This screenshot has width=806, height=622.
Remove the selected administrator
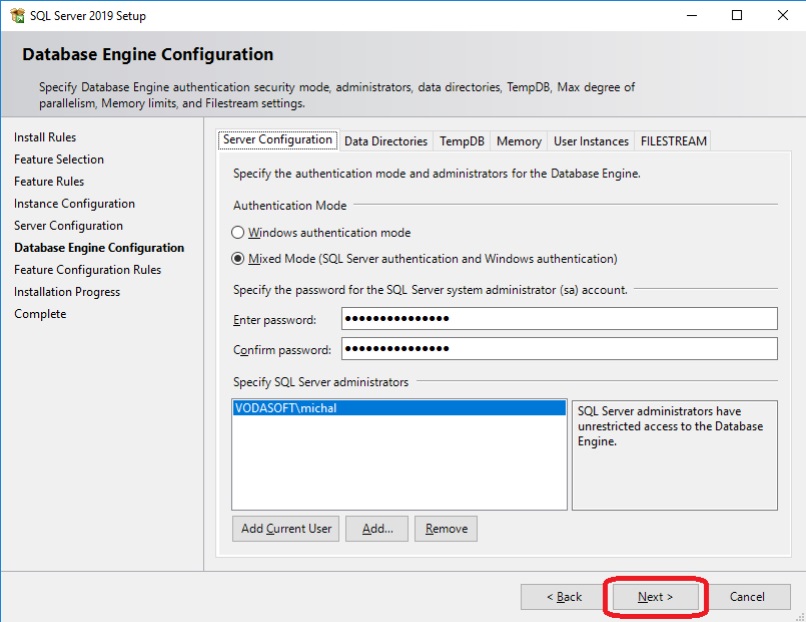(446, 529)
